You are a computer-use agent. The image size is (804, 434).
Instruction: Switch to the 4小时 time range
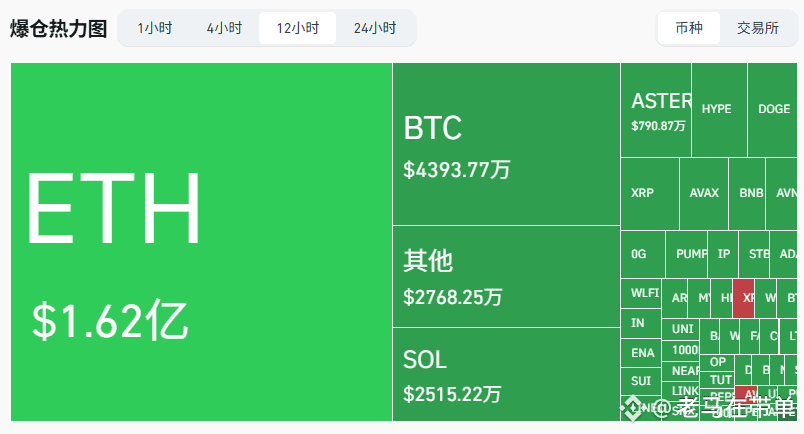point(224,28)
